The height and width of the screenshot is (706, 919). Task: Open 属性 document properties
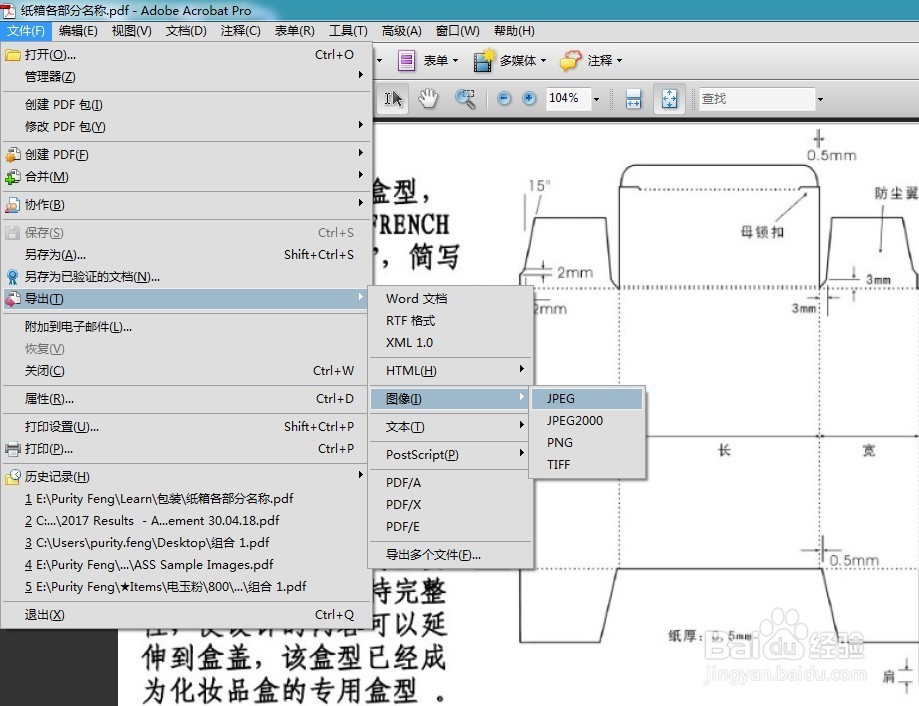[188, 399]
